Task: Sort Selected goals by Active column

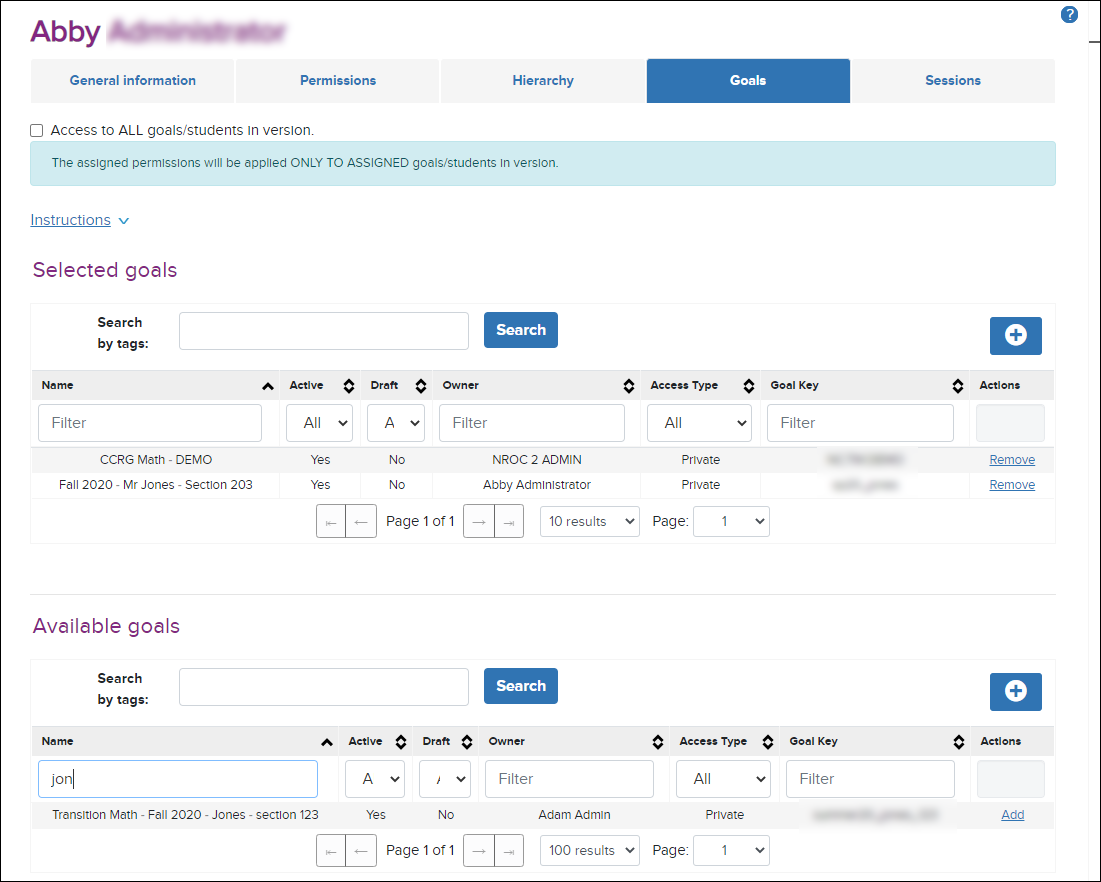Action: pos(349,386)
